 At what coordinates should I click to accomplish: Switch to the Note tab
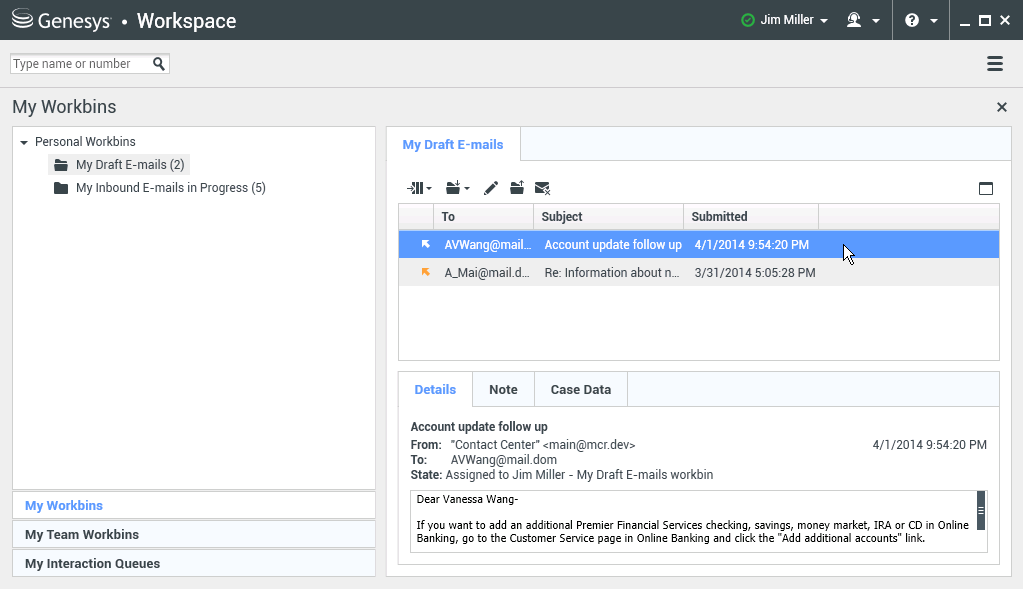(503, 390)
